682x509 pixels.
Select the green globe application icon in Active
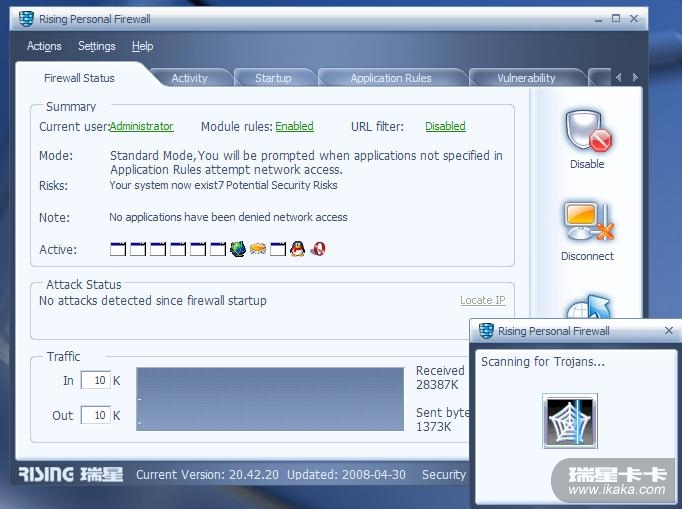[x=237, y=249]
